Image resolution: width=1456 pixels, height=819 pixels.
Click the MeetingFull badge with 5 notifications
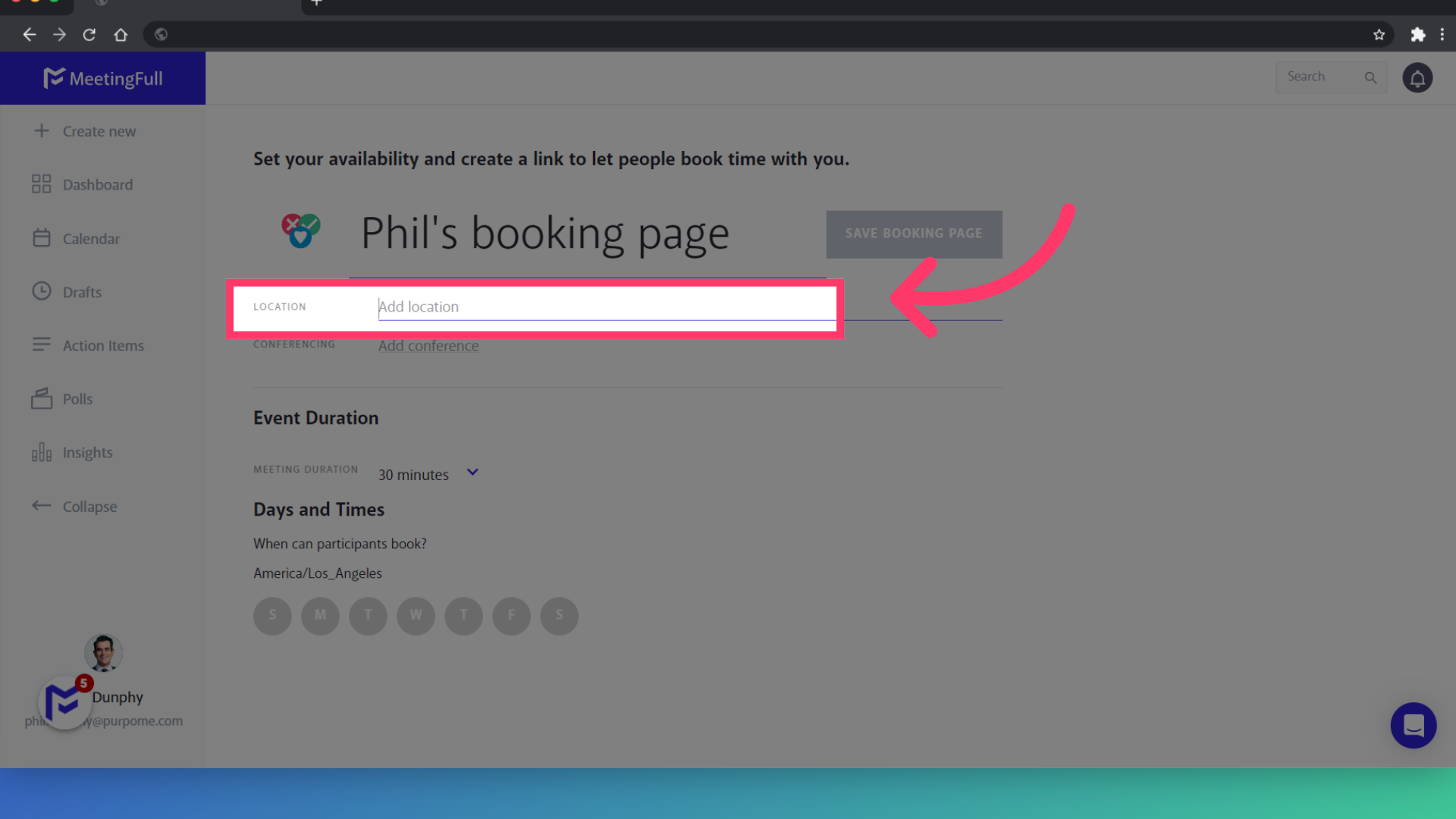[x=65, y=701]
